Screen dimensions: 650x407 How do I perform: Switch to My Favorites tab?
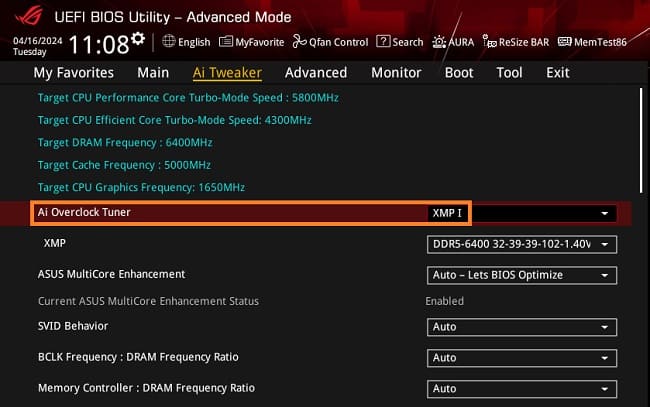(73, 73)
